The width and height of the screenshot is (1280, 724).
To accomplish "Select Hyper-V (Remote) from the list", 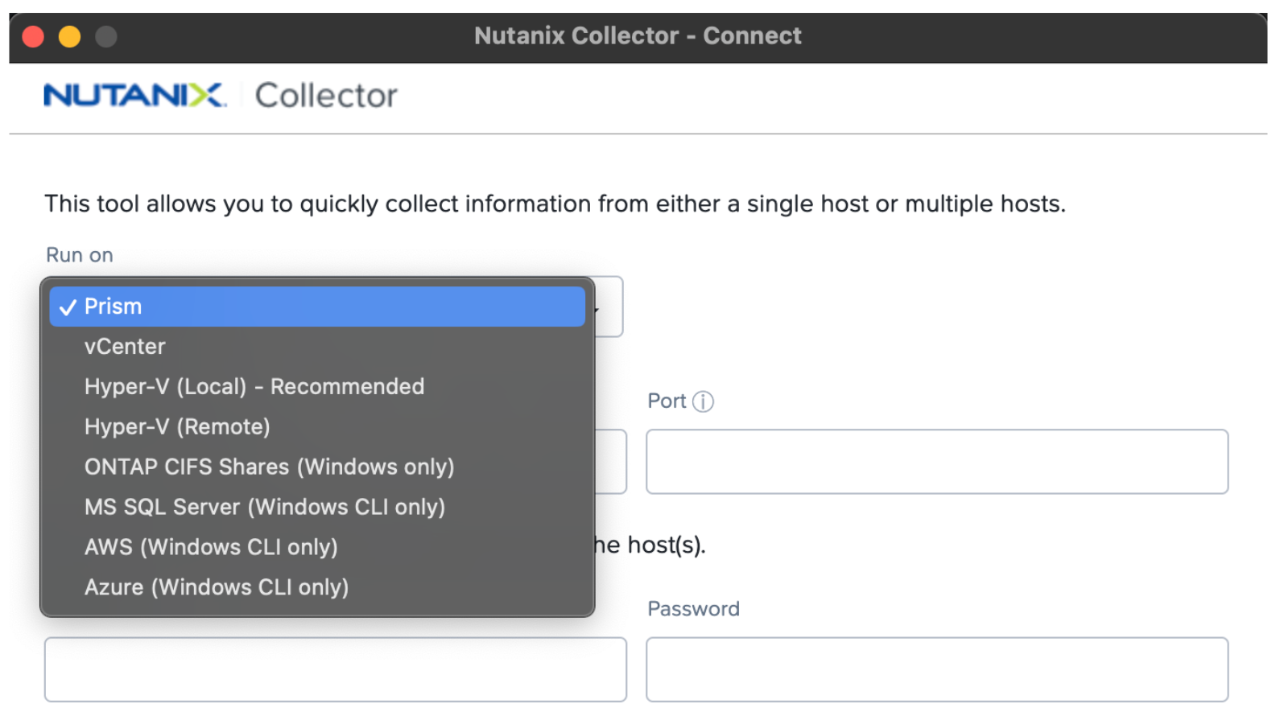I will pyautogui.click(x=178, y=426).
